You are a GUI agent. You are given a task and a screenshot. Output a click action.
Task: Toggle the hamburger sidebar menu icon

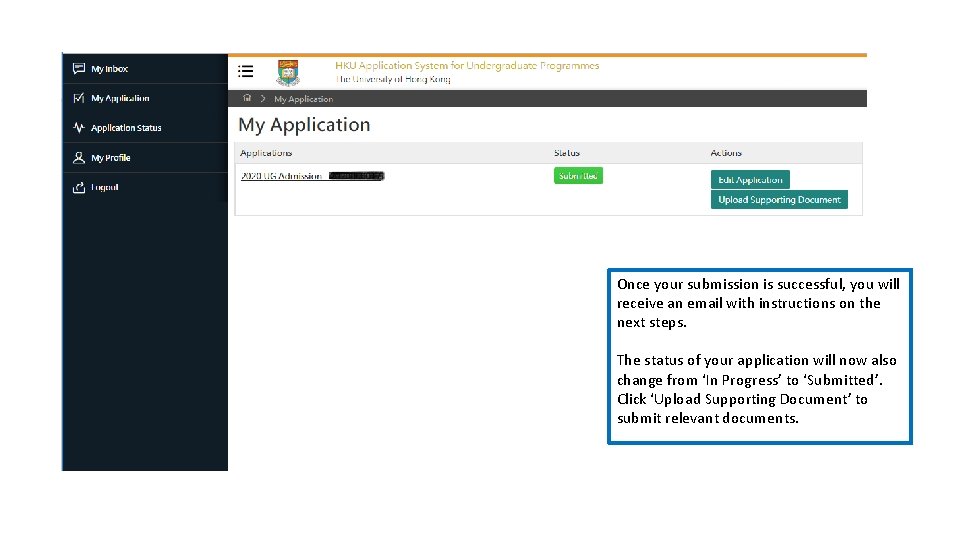[x=246, y=72]
